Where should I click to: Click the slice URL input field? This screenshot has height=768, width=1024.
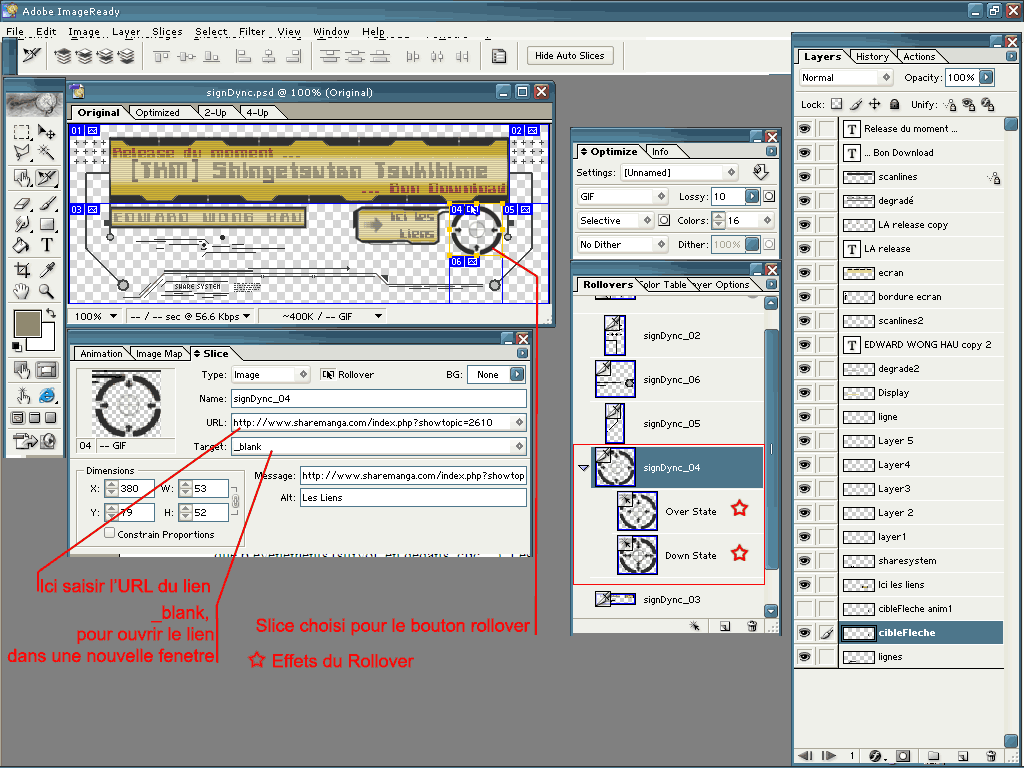(372, 423)
